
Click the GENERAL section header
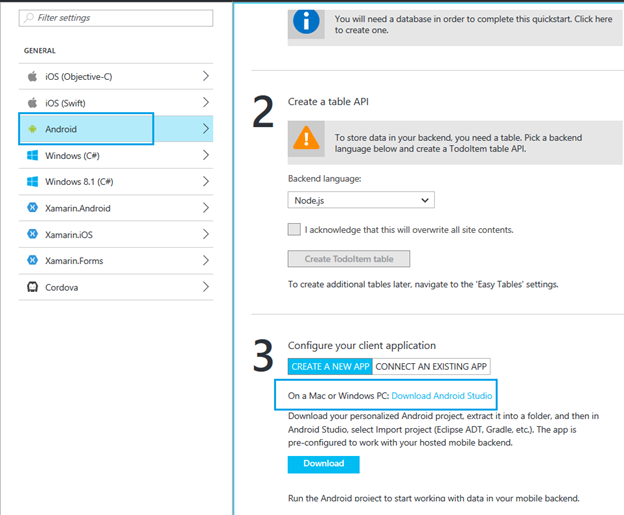click(x=39, y=51)
